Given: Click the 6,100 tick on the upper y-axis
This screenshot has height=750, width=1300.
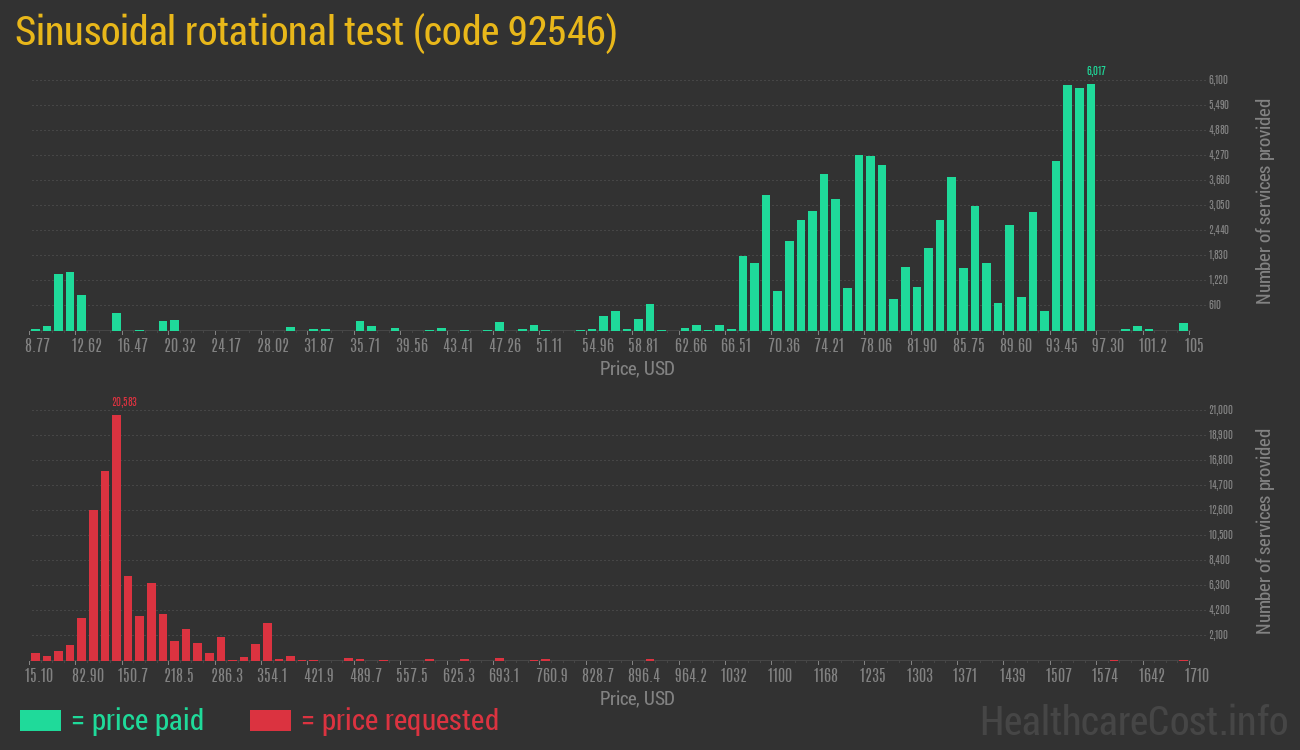Looking at the screenshot, I should coord(1218,80).
